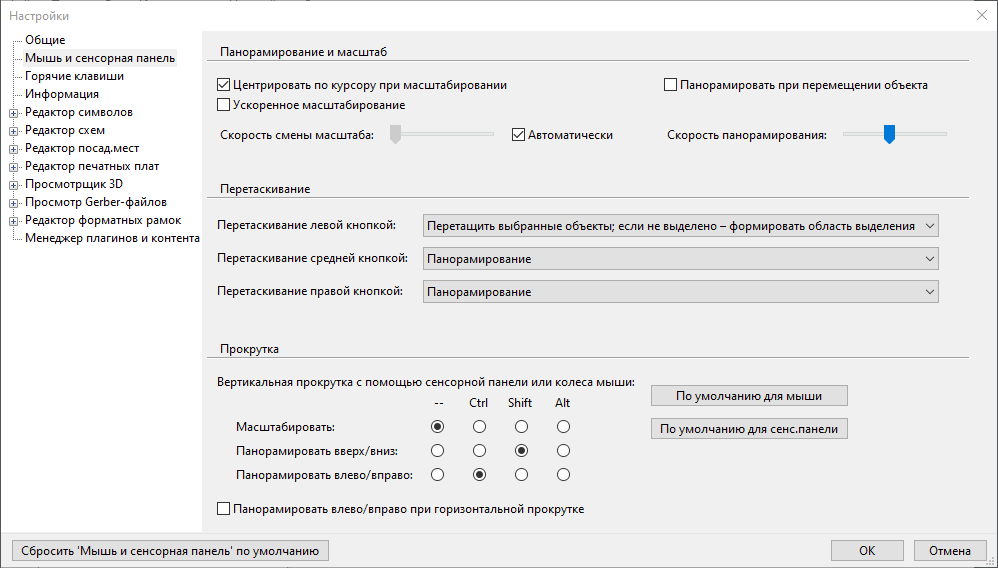
Task: Open Менеджер плагинов и контента page
Action: [112, 238]
